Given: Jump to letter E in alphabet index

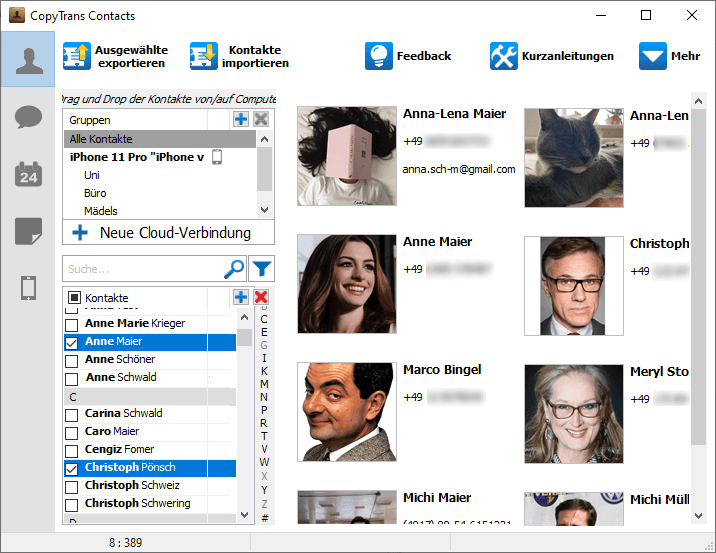Looking at the screenshot, I should coord(264,332).
